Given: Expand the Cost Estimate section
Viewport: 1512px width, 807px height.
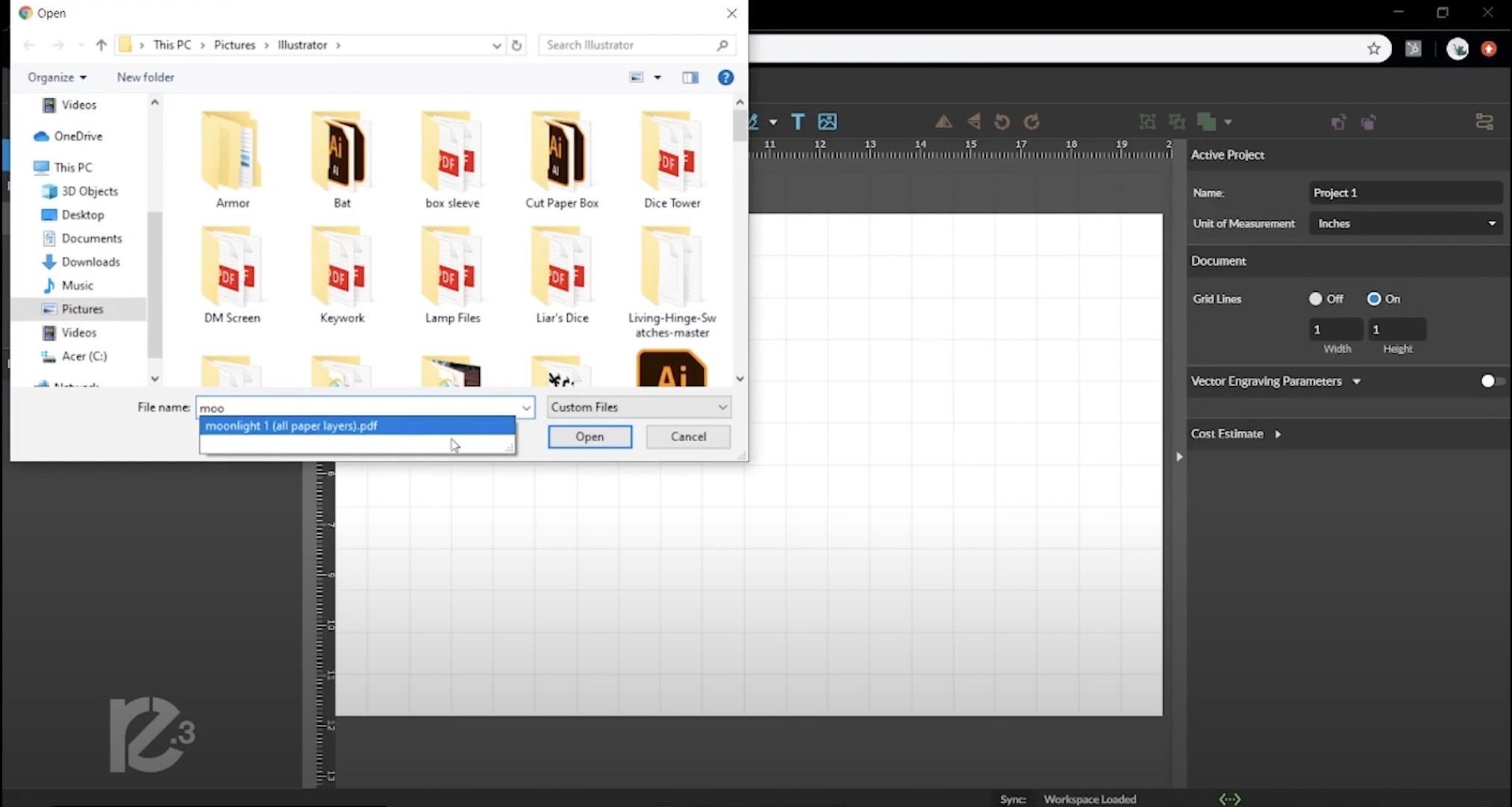Looking at the screenshot, I should click(1278, 433).
